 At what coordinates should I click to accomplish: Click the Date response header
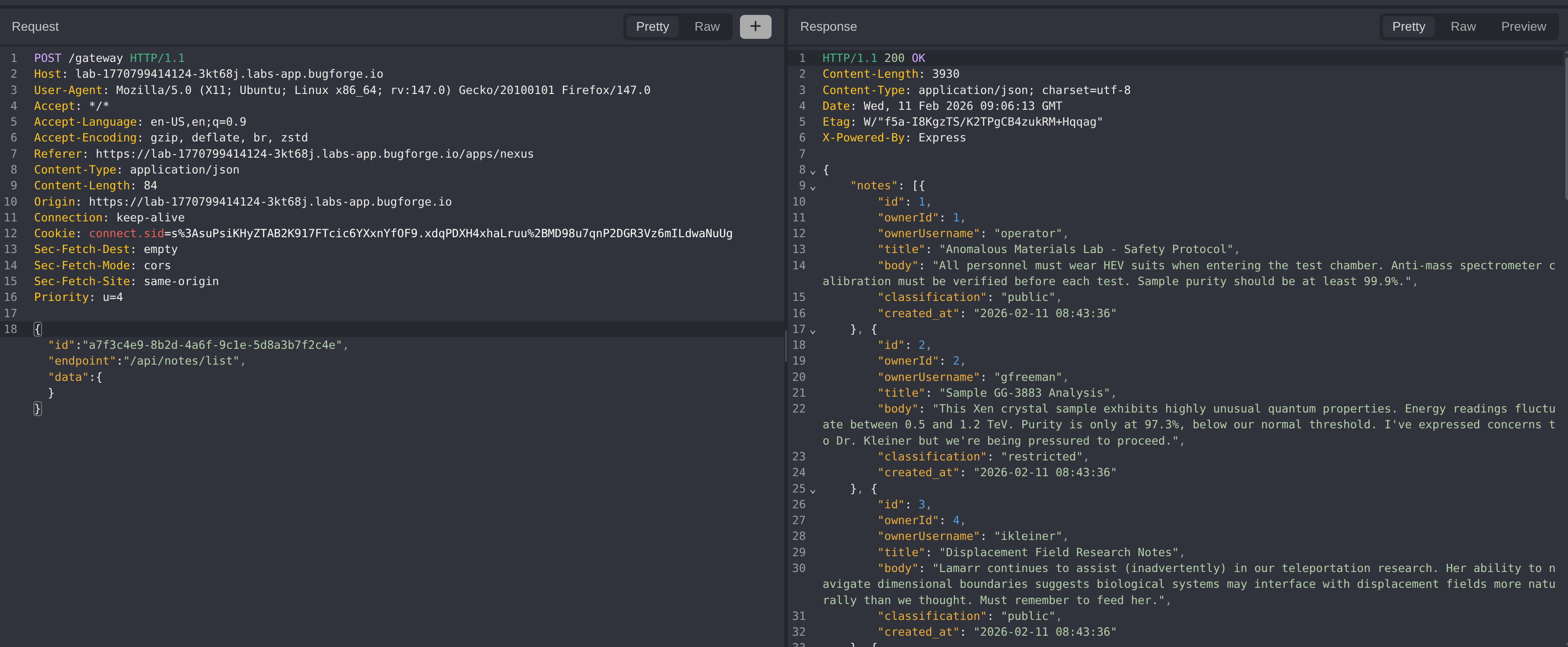tap(942, 106)
